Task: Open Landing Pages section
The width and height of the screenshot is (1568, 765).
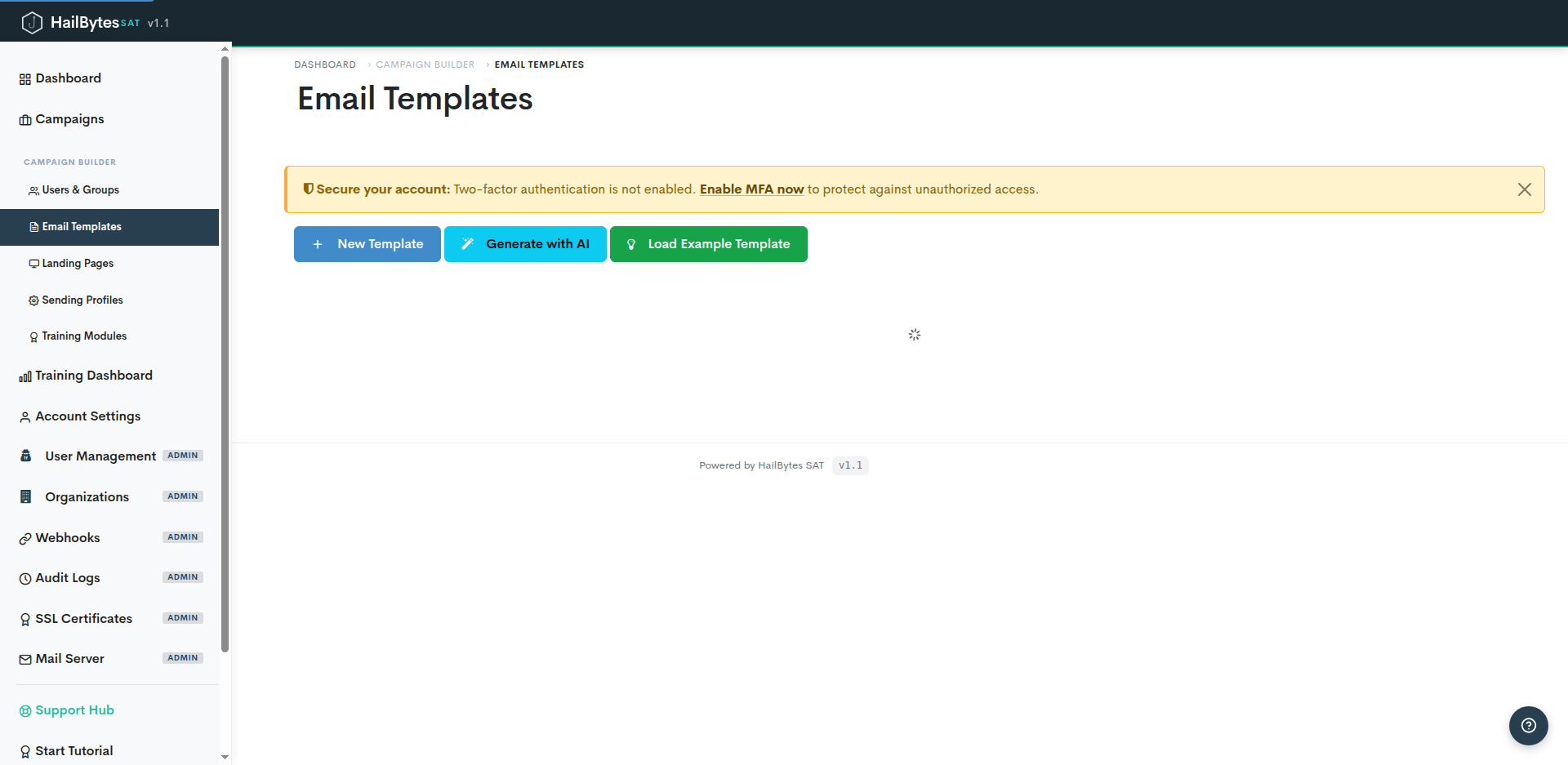Action: click(109, 264)
